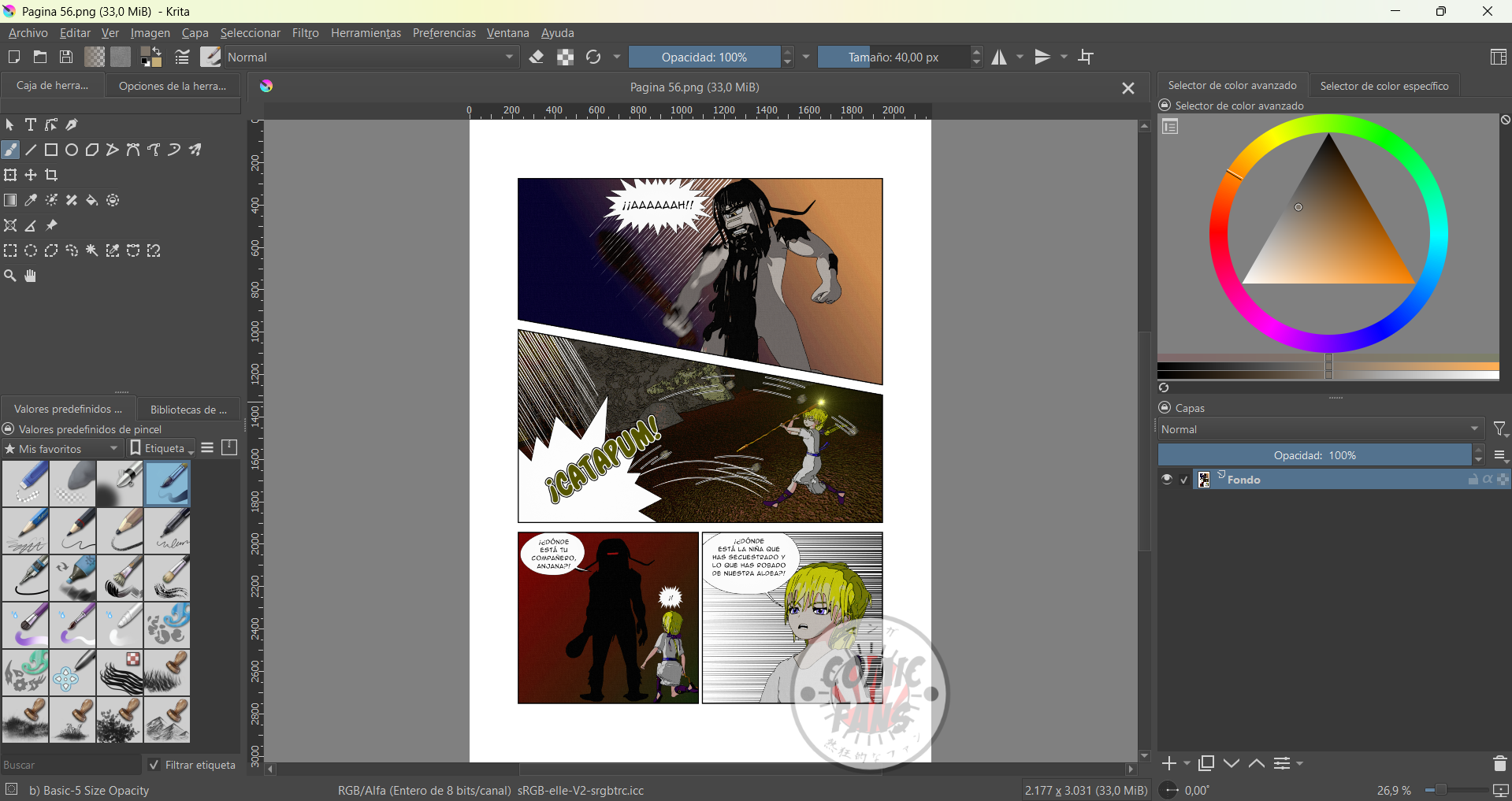Select the Rectangular Selection tool
1512x801 pixels.
10,251
